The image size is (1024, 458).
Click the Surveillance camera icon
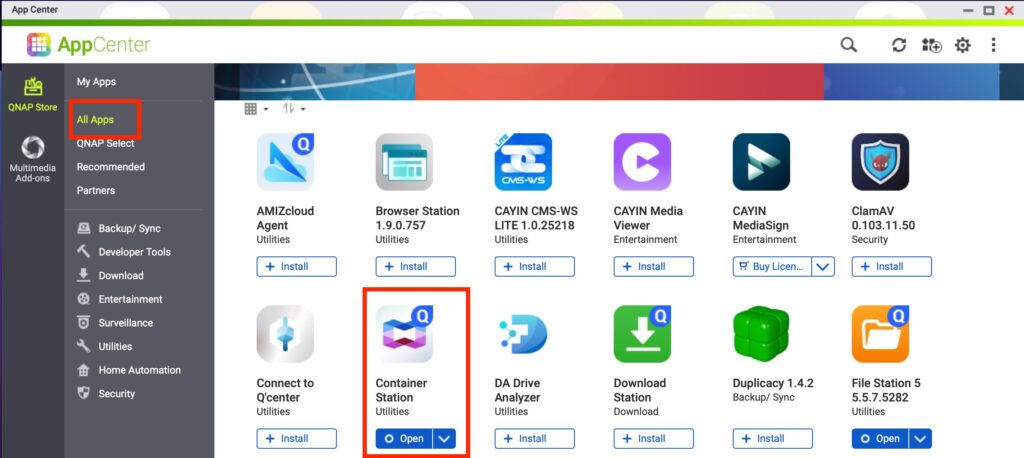coord(84,323)
